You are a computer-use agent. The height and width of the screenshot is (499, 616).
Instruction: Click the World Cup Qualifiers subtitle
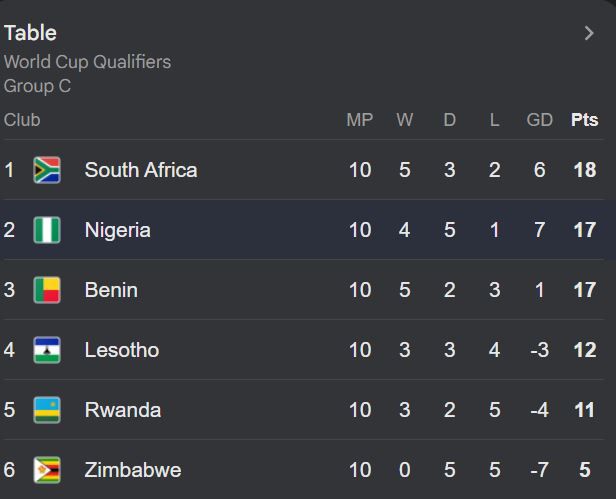(87, 62)
